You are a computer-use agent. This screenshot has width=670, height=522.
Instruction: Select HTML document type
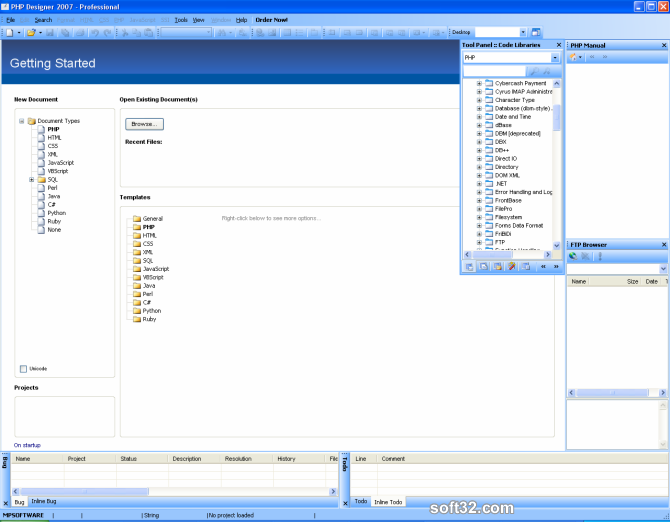click(54, 138)
